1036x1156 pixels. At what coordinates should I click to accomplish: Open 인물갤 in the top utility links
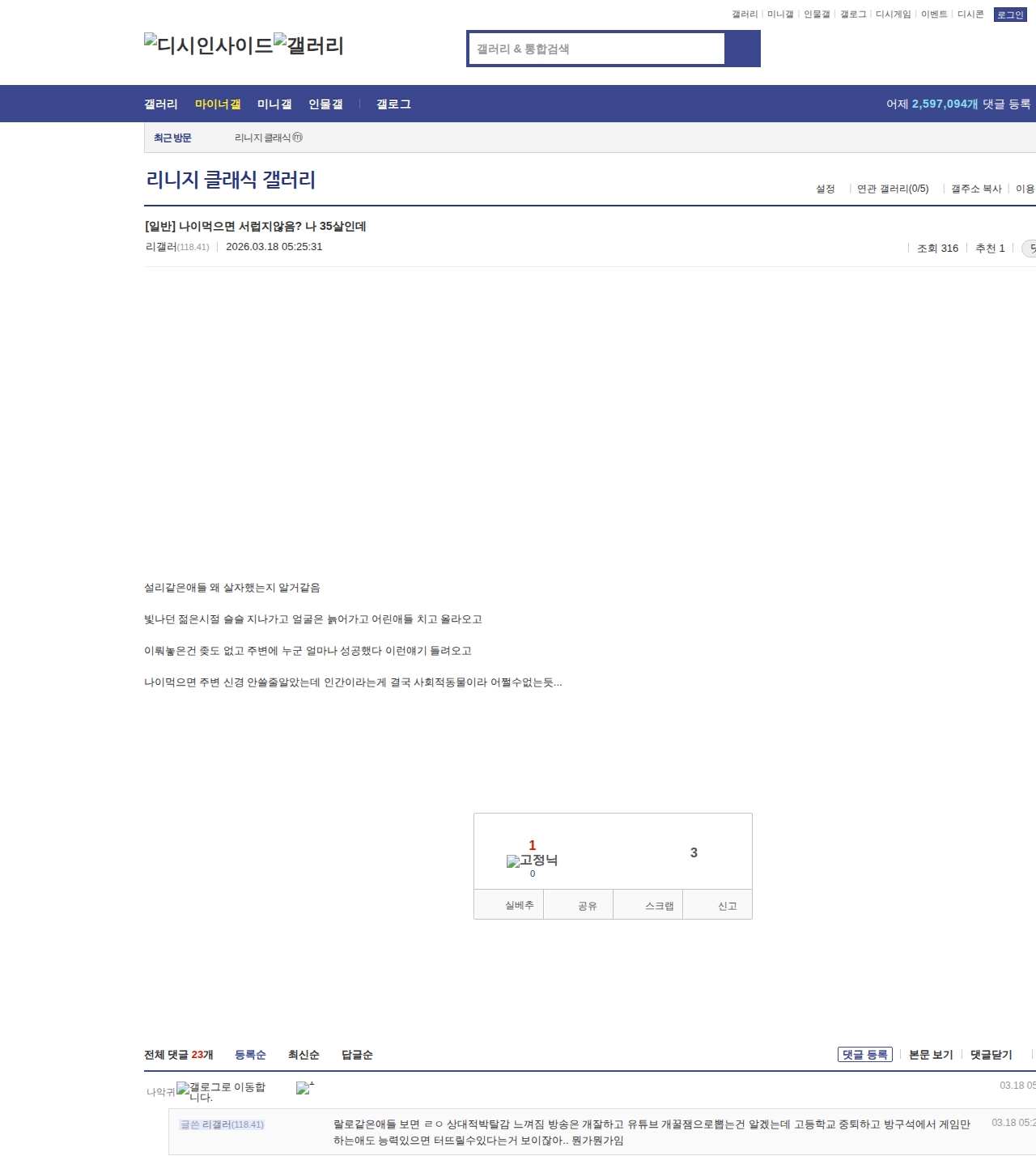click(817, 15)
